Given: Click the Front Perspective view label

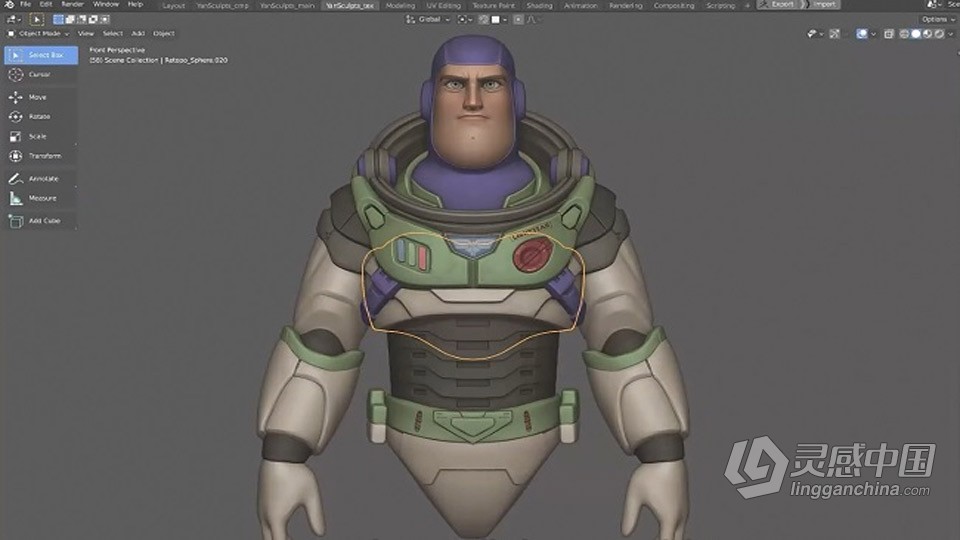Looking at the screenshot, I should click(x=117, y=50).
